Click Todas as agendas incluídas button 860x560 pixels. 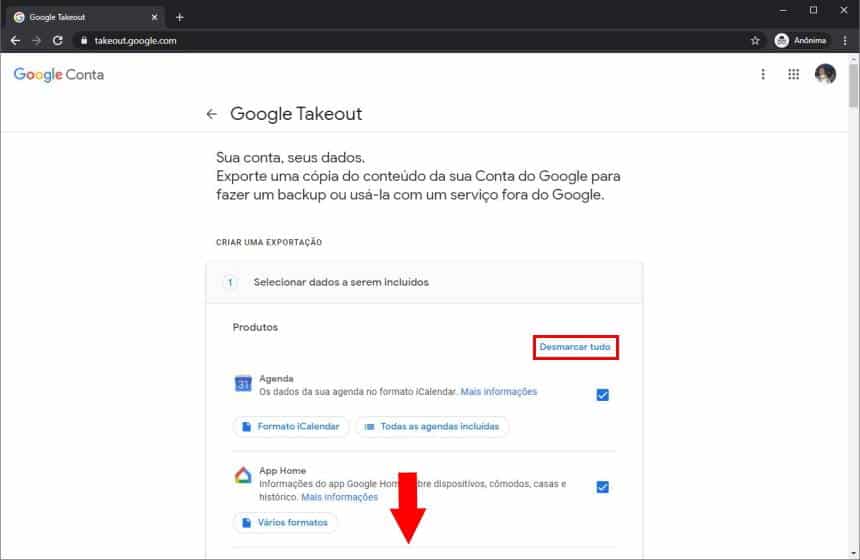(x=432, y=427)
